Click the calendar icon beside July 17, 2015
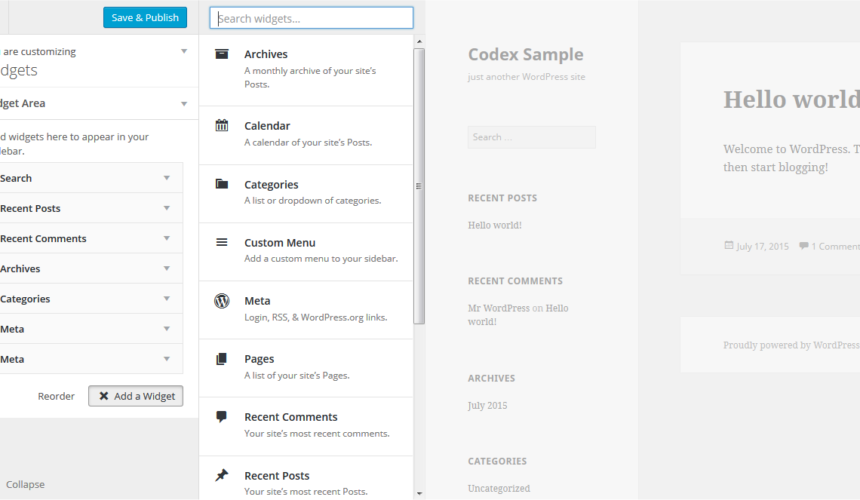 [x=729, y=245]
